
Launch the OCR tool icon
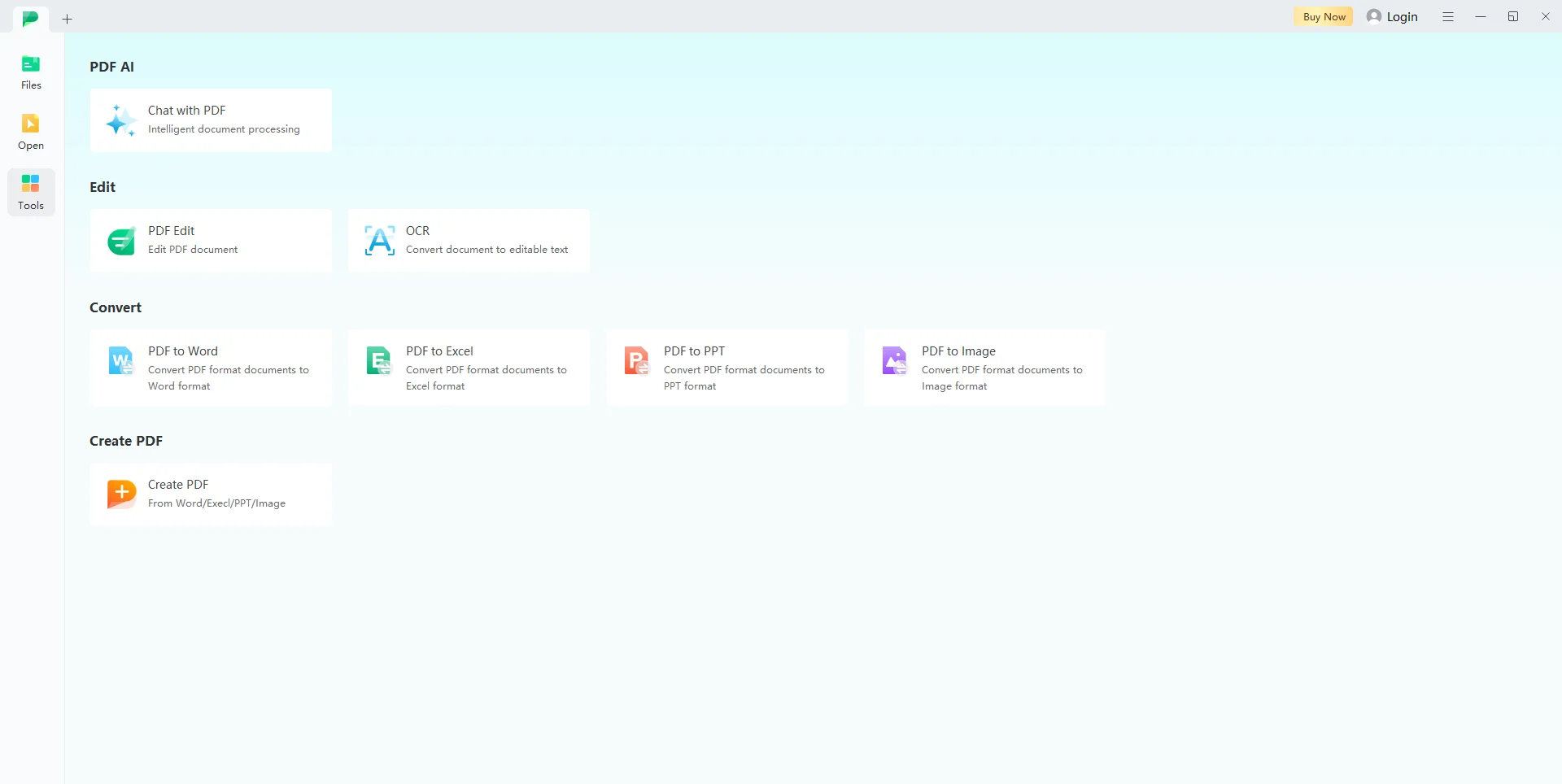coord(380,241)
